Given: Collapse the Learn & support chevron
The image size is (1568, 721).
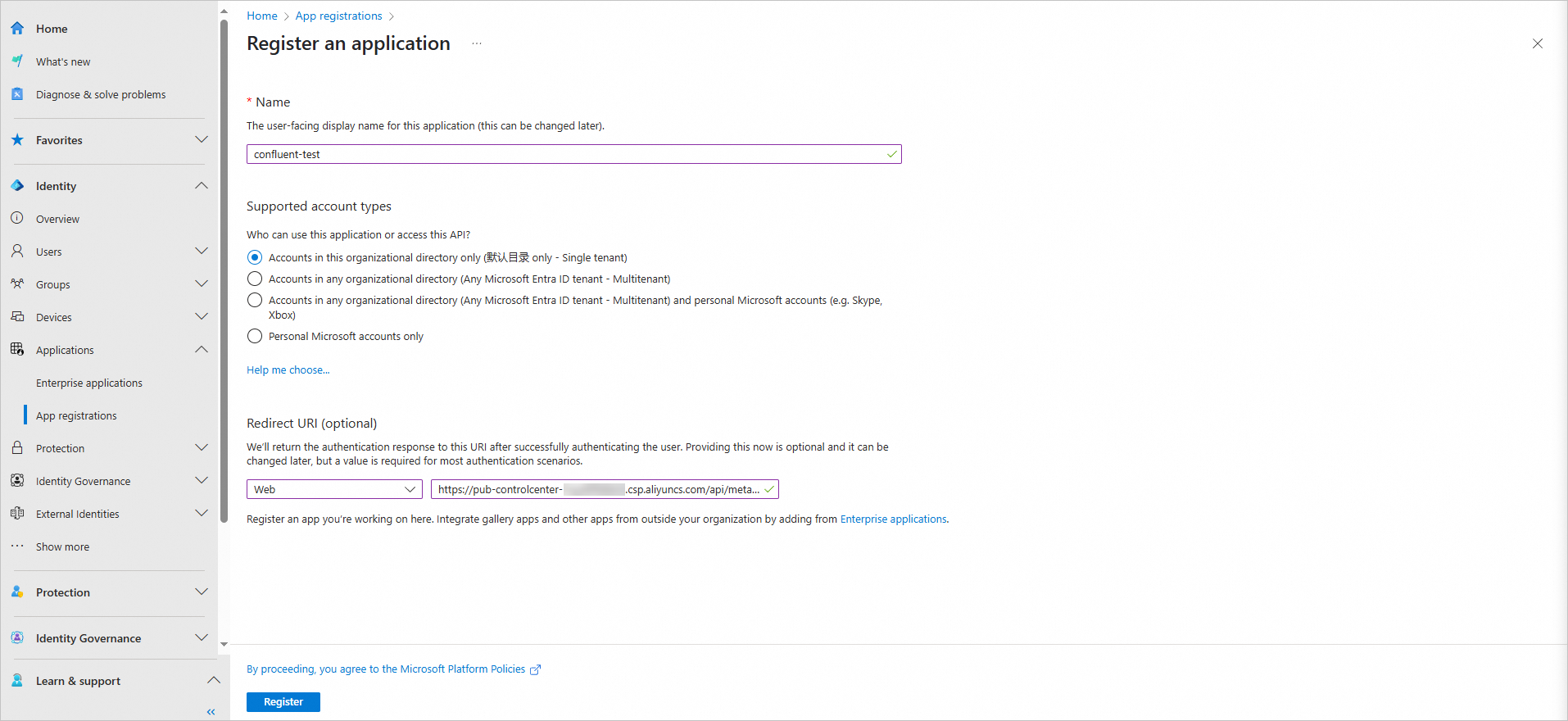Looking at the screenshot, I should (x=213, y=680).
